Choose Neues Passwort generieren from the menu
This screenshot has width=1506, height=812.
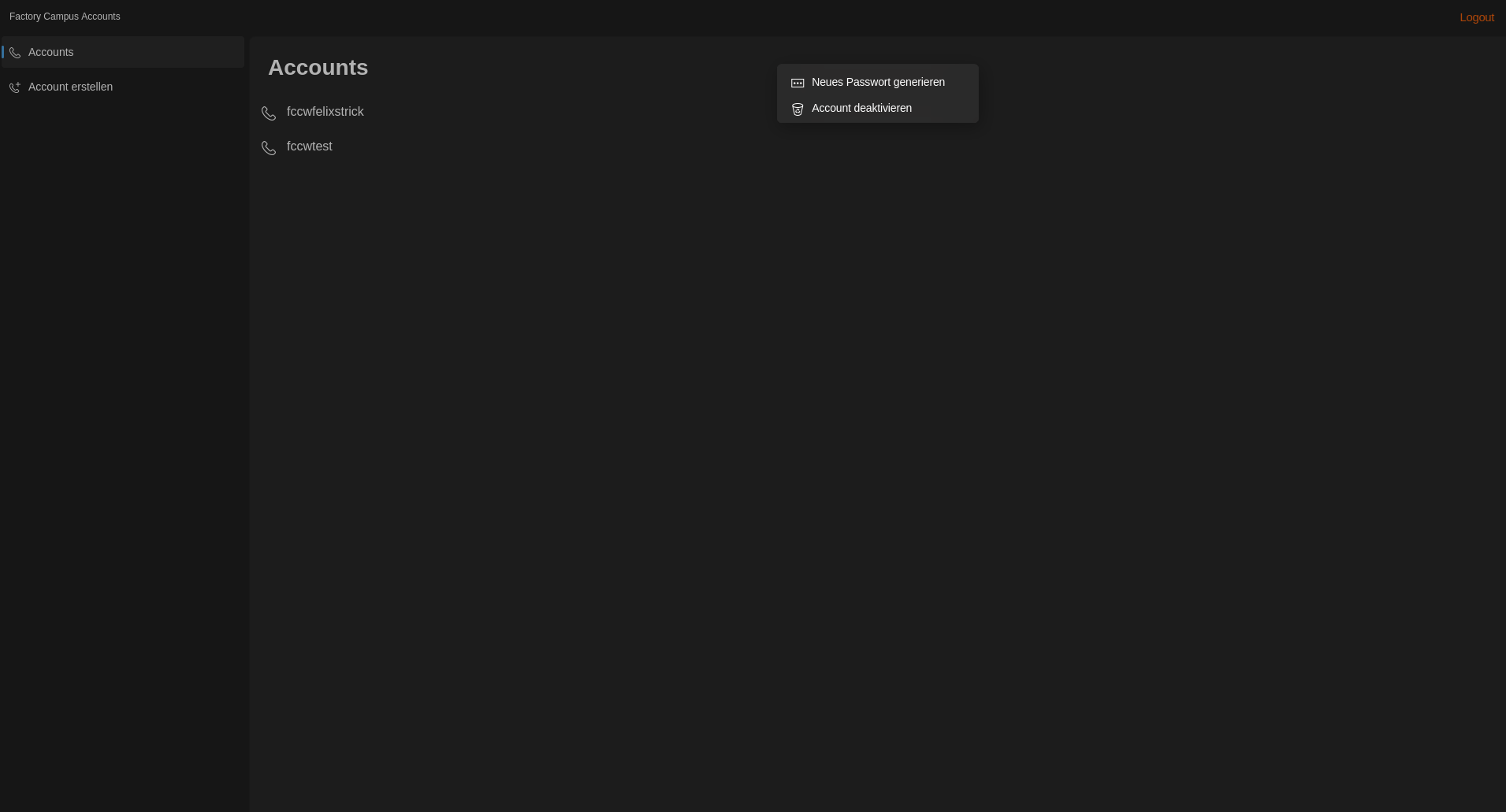(x=878, y=82)
